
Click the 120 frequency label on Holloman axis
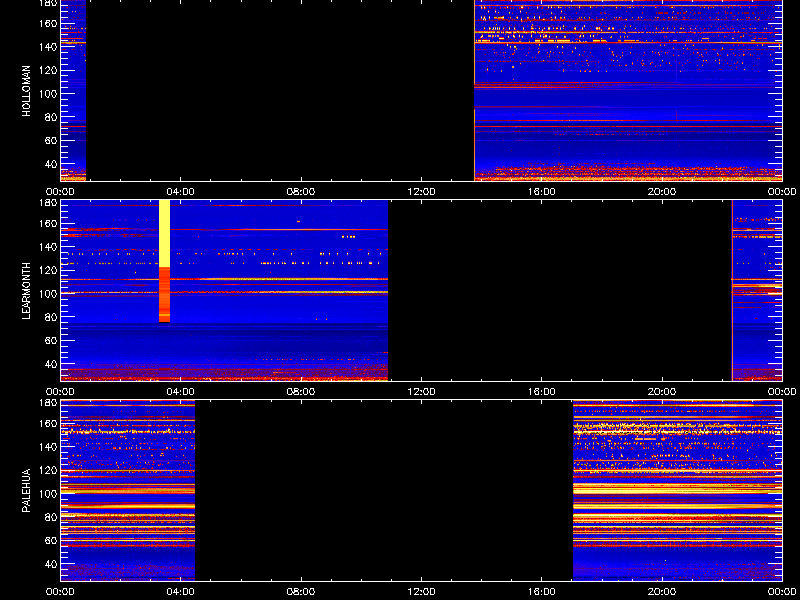click(49, 70)
